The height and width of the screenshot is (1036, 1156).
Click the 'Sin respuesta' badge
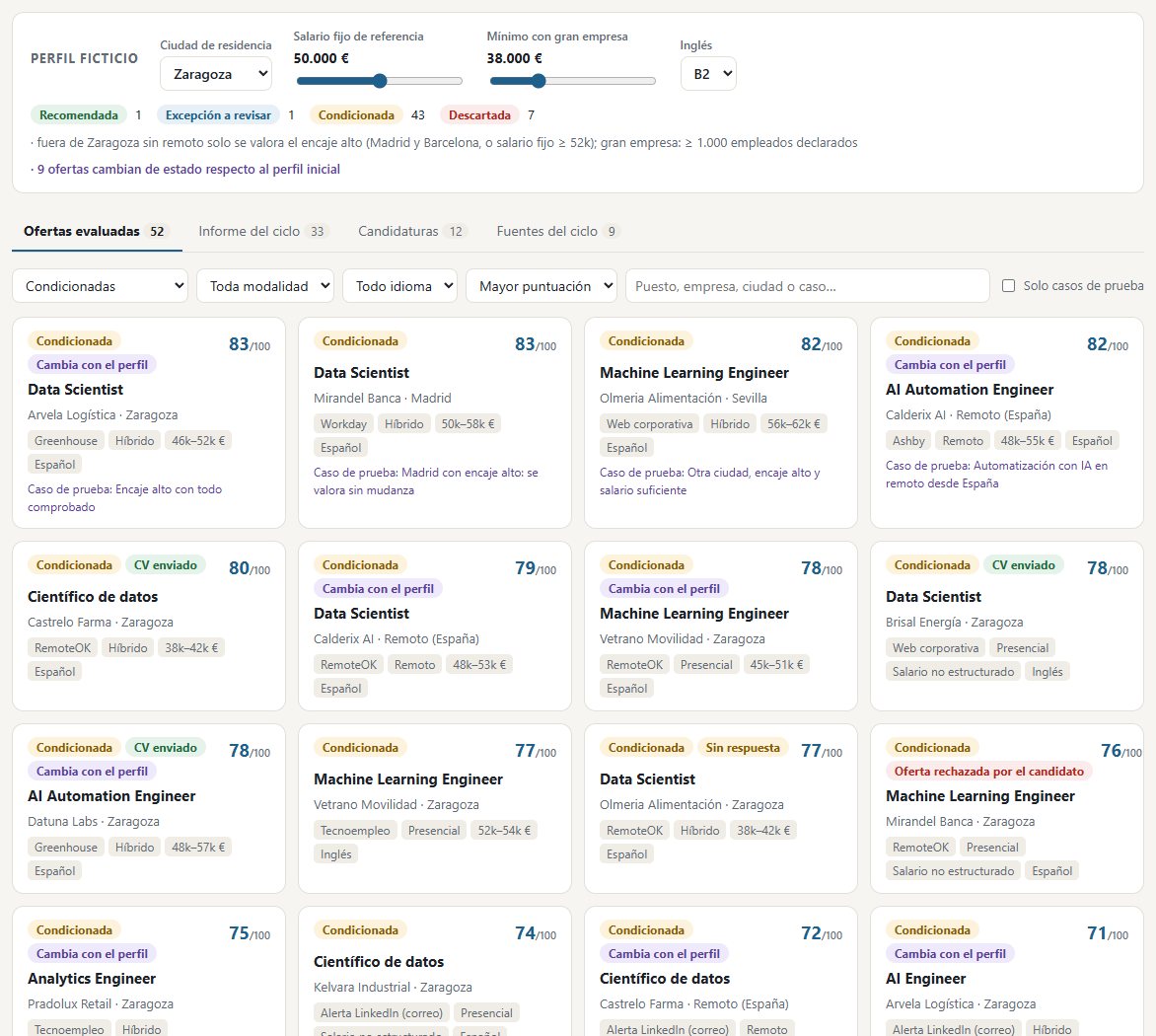click(743, 748)
